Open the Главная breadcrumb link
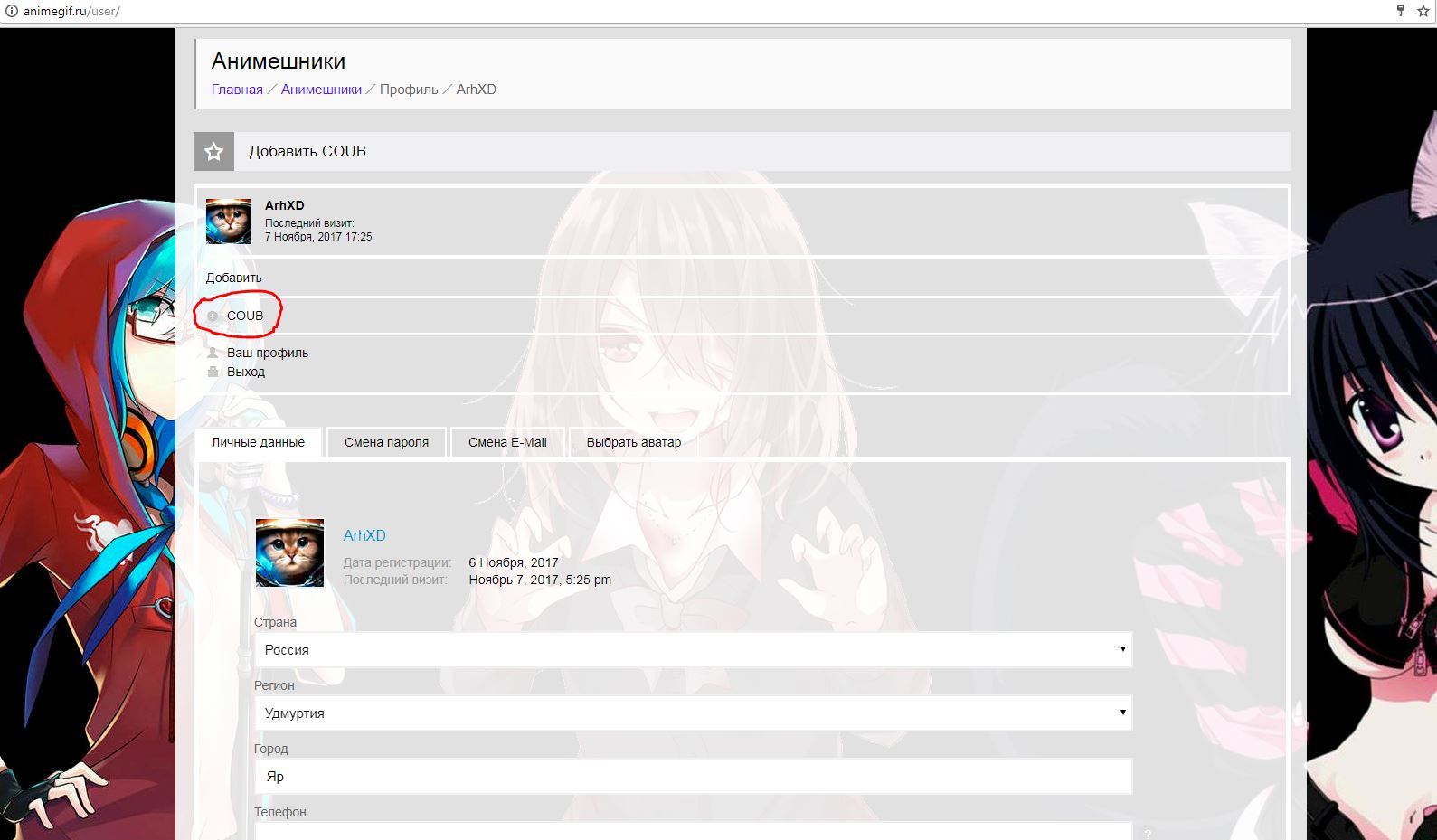The height and width of the screenshot is (840, 1437). point(237,90)
